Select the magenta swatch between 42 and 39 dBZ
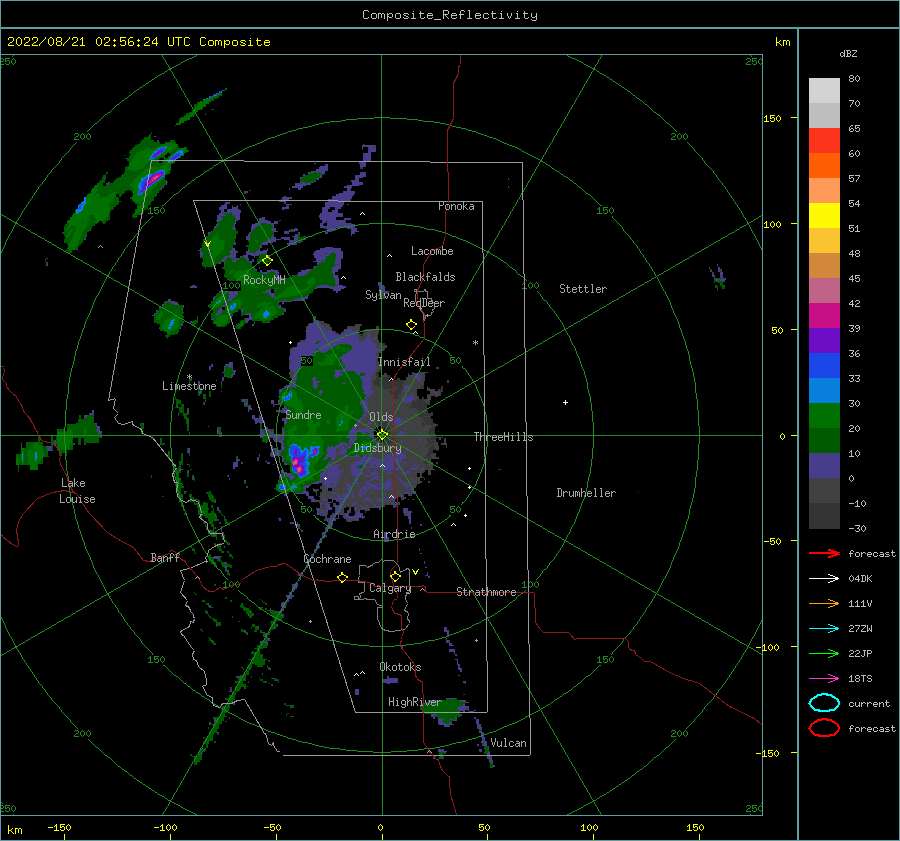 coord(824,316)
